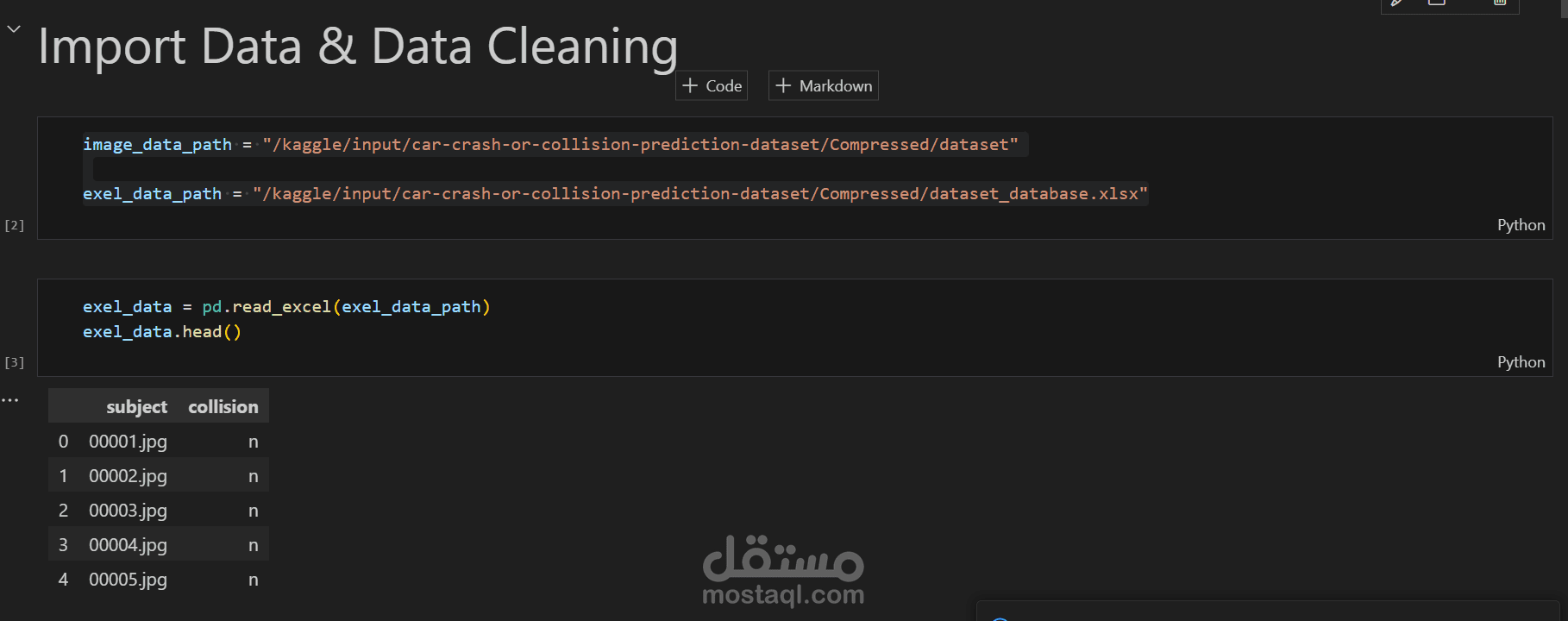Open output more actions ellipsis

(10, 400)
